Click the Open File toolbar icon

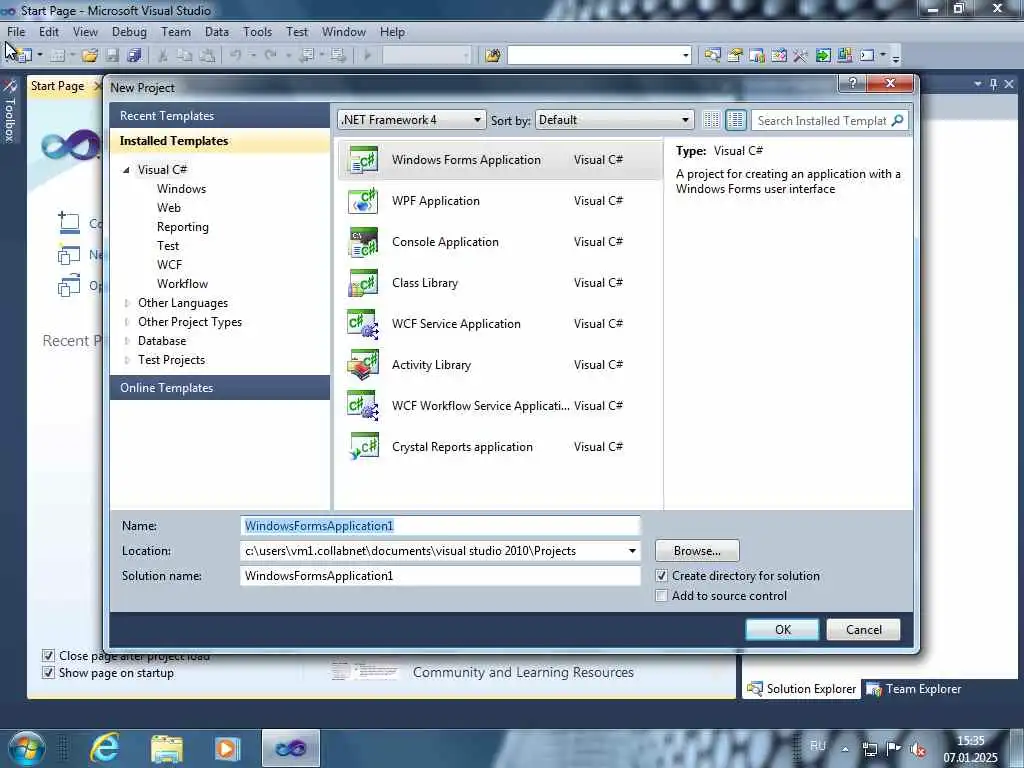[89, 56]
